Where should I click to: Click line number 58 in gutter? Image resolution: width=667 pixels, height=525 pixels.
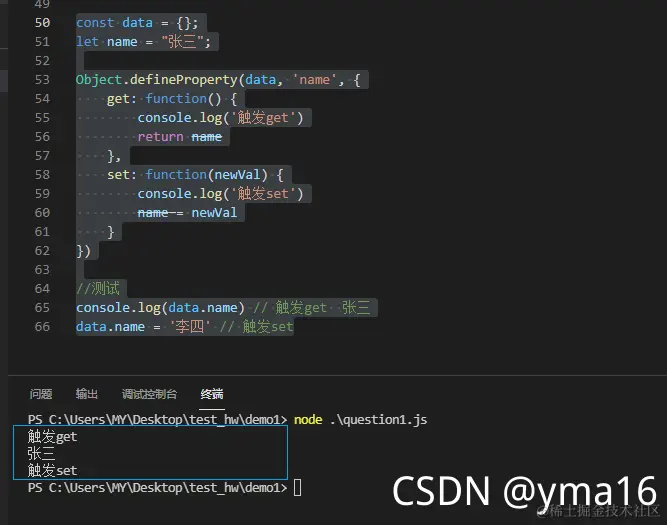click(x=42, y=174)
